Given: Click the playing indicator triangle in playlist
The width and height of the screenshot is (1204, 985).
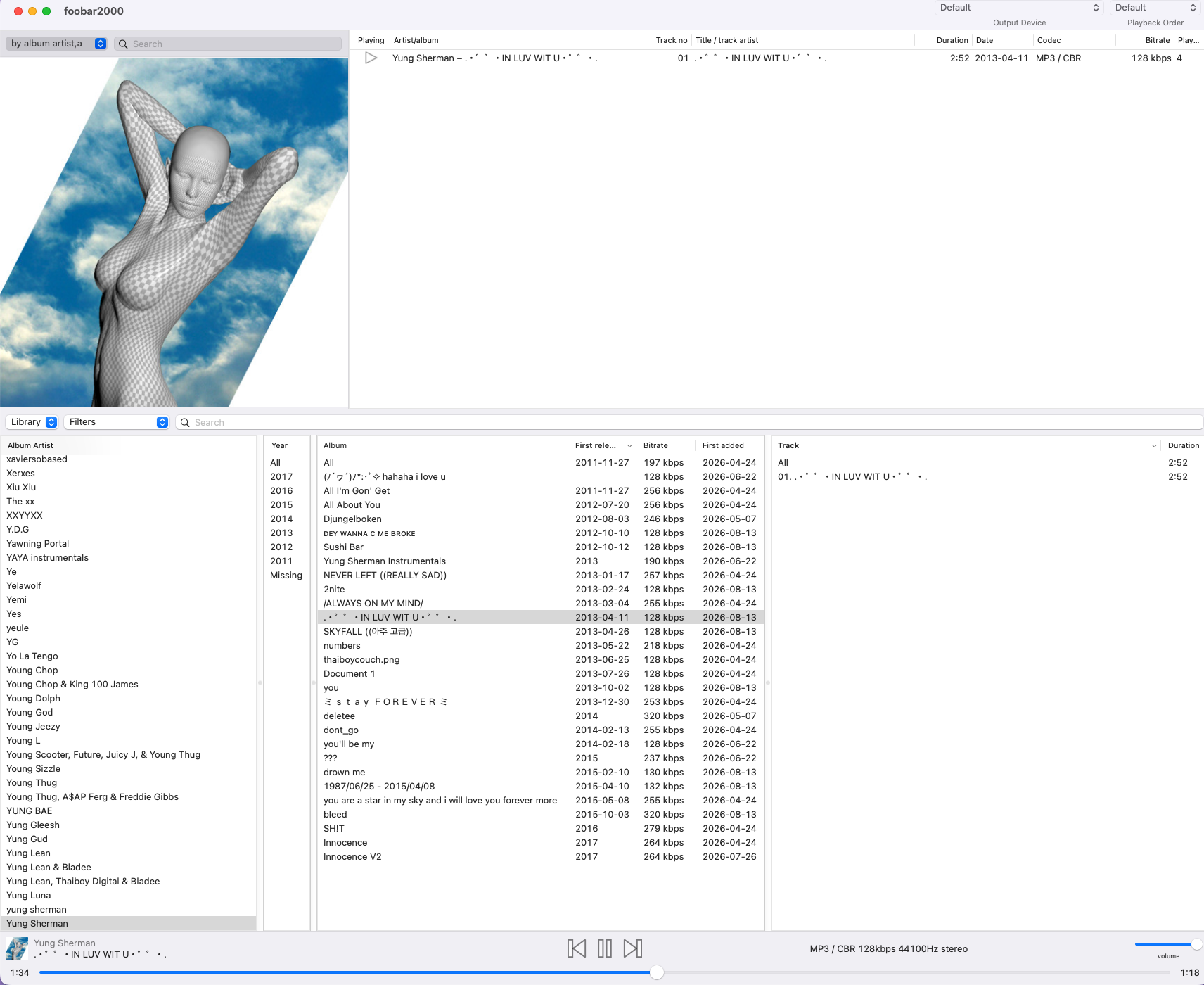Looking at the screenshot, I should [371, 58].
